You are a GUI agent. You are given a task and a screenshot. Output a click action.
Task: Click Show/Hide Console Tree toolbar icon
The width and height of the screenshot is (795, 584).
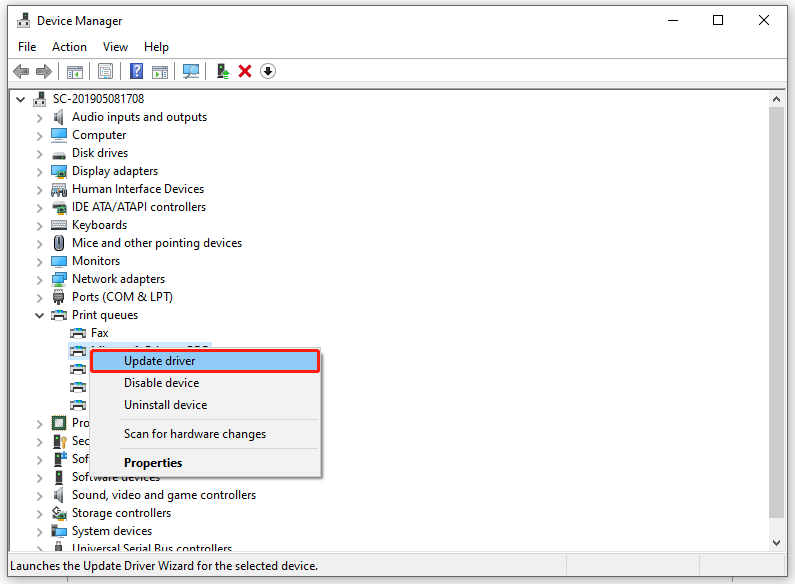click(75, 71)
